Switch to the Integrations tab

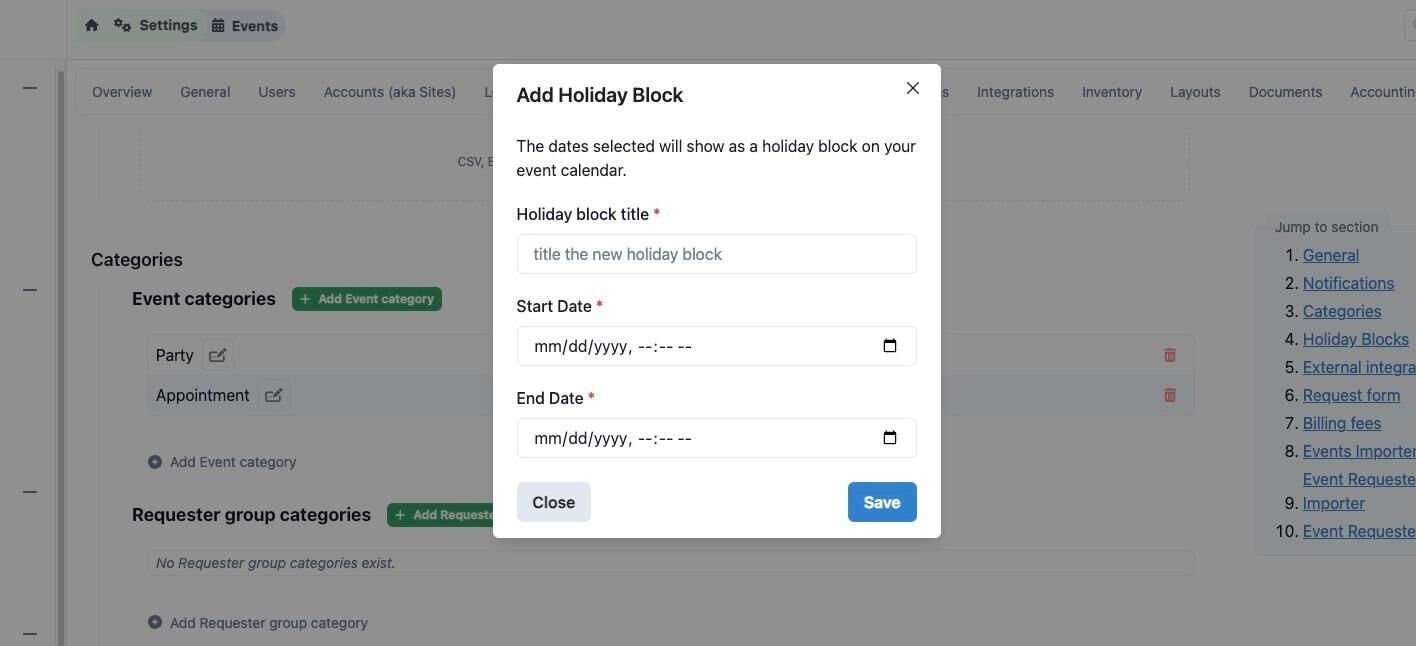click(1014, 92)
